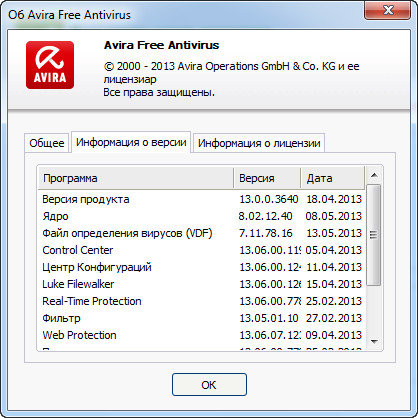Select the Файл определения вирусов (VDF) row
Image resolution: width=418 pixels, height=418 pixels.
click(202, 233)
